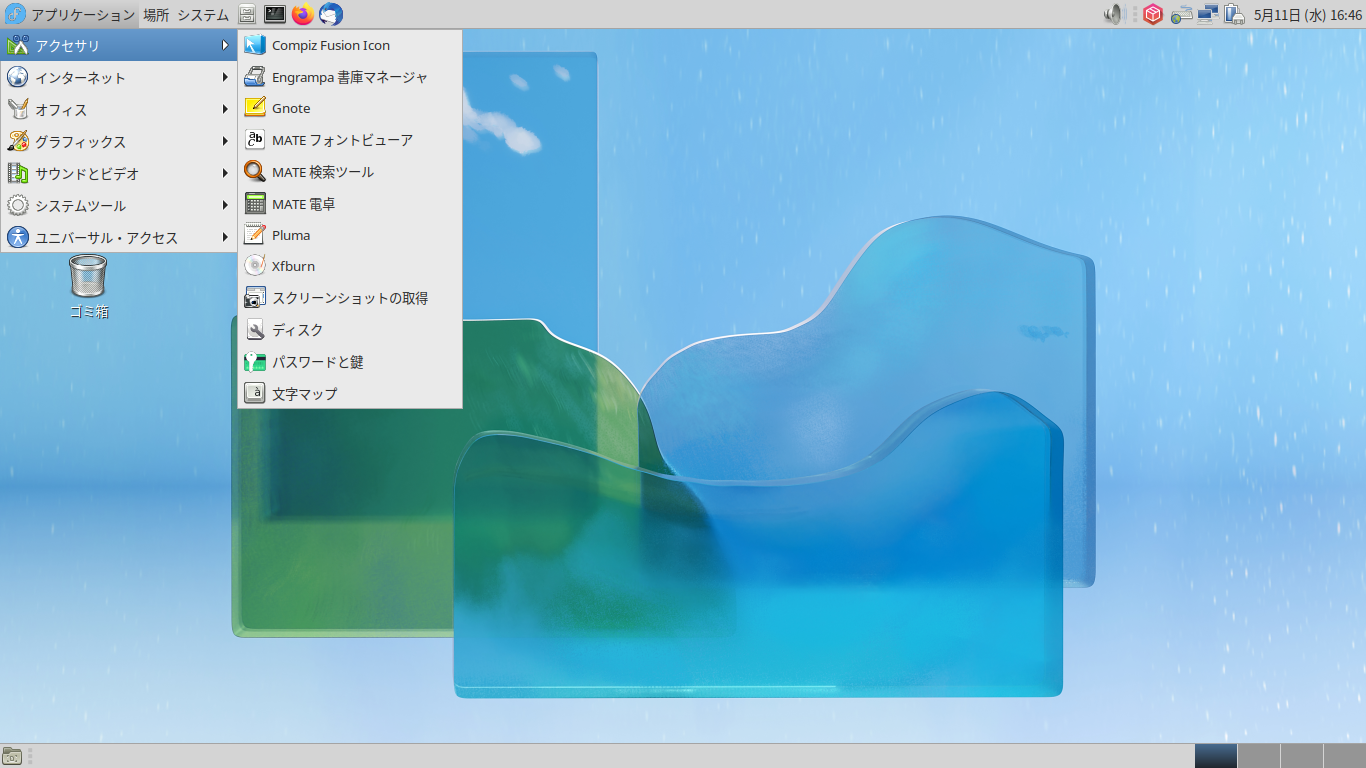Launch スクリーンショットの取得
This screenshot has width=1366, height=768.
pyautogui.click(x=350, y=298)
